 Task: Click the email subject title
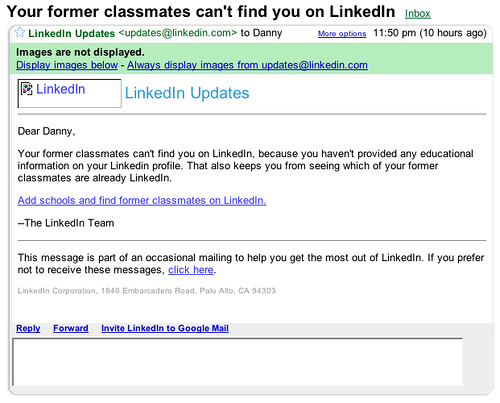click(201, 12)
